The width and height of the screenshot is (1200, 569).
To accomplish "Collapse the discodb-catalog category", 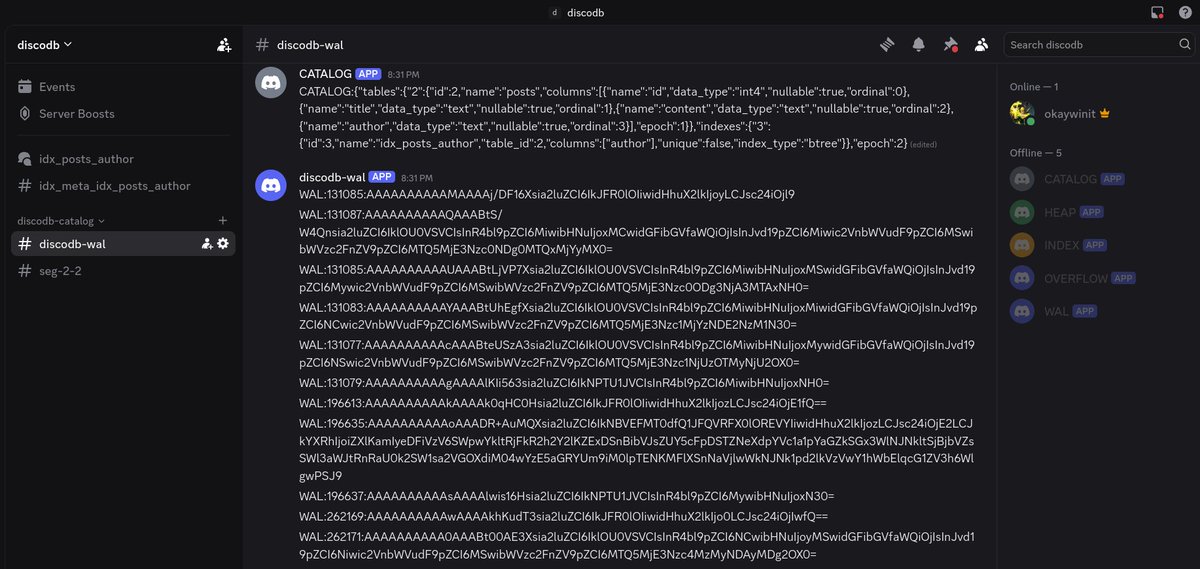I will (60, 220).
